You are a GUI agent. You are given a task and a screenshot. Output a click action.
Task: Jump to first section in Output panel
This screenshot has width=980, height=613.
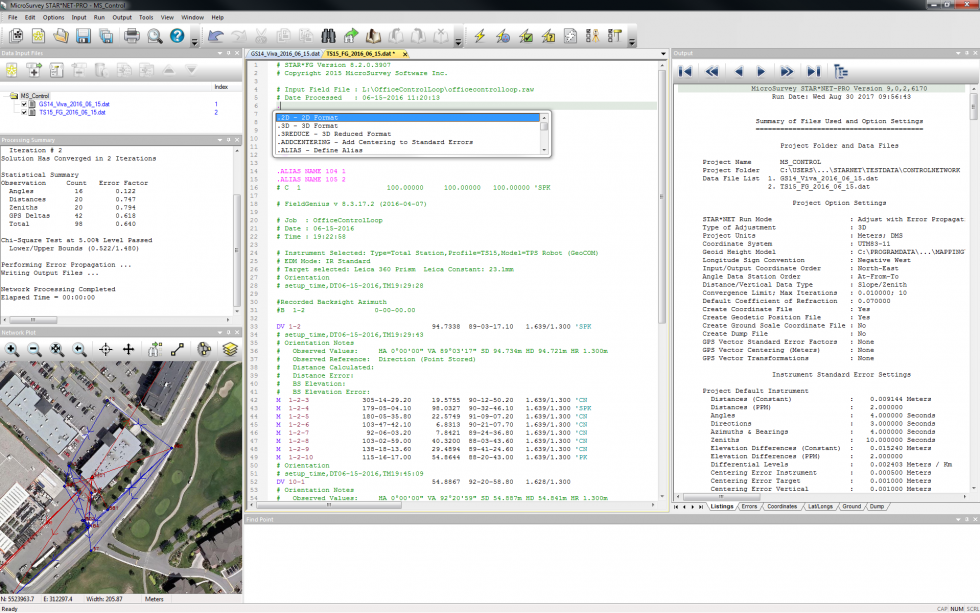[685, 71]
